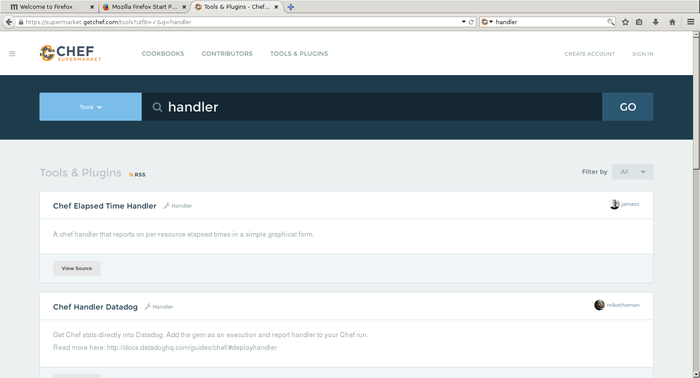Switch to Mozilla Firefox Start Page tab
This screenshot has height=378, width=700.
[x=143, y=7]
